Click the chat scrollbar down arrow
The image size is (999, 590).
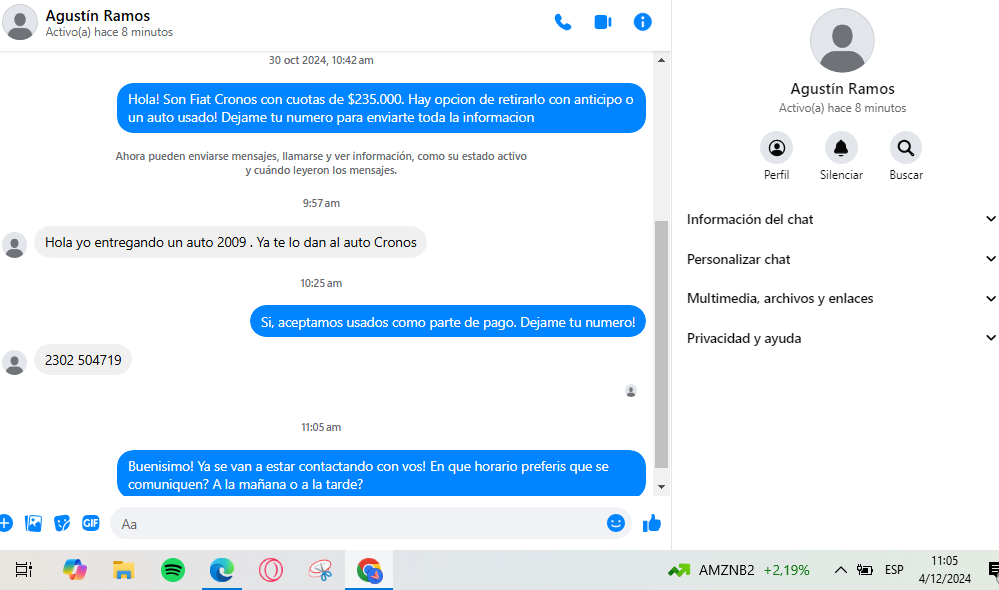pos(661,486)
